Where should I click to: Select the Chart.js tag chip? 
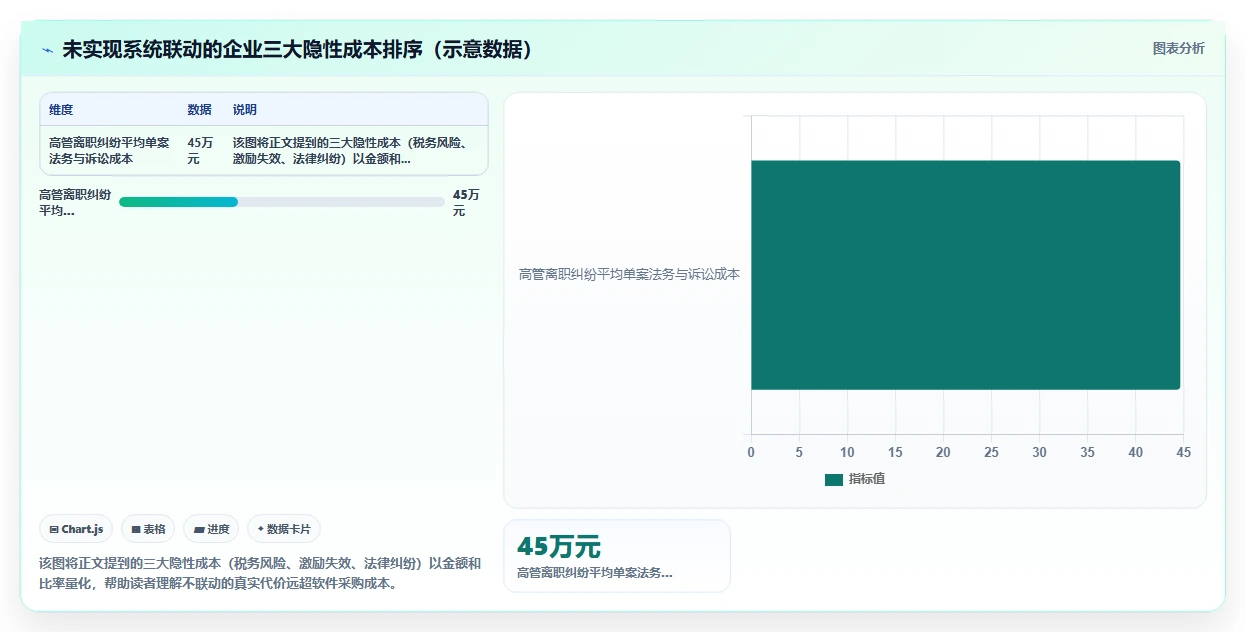coord(76,529)
